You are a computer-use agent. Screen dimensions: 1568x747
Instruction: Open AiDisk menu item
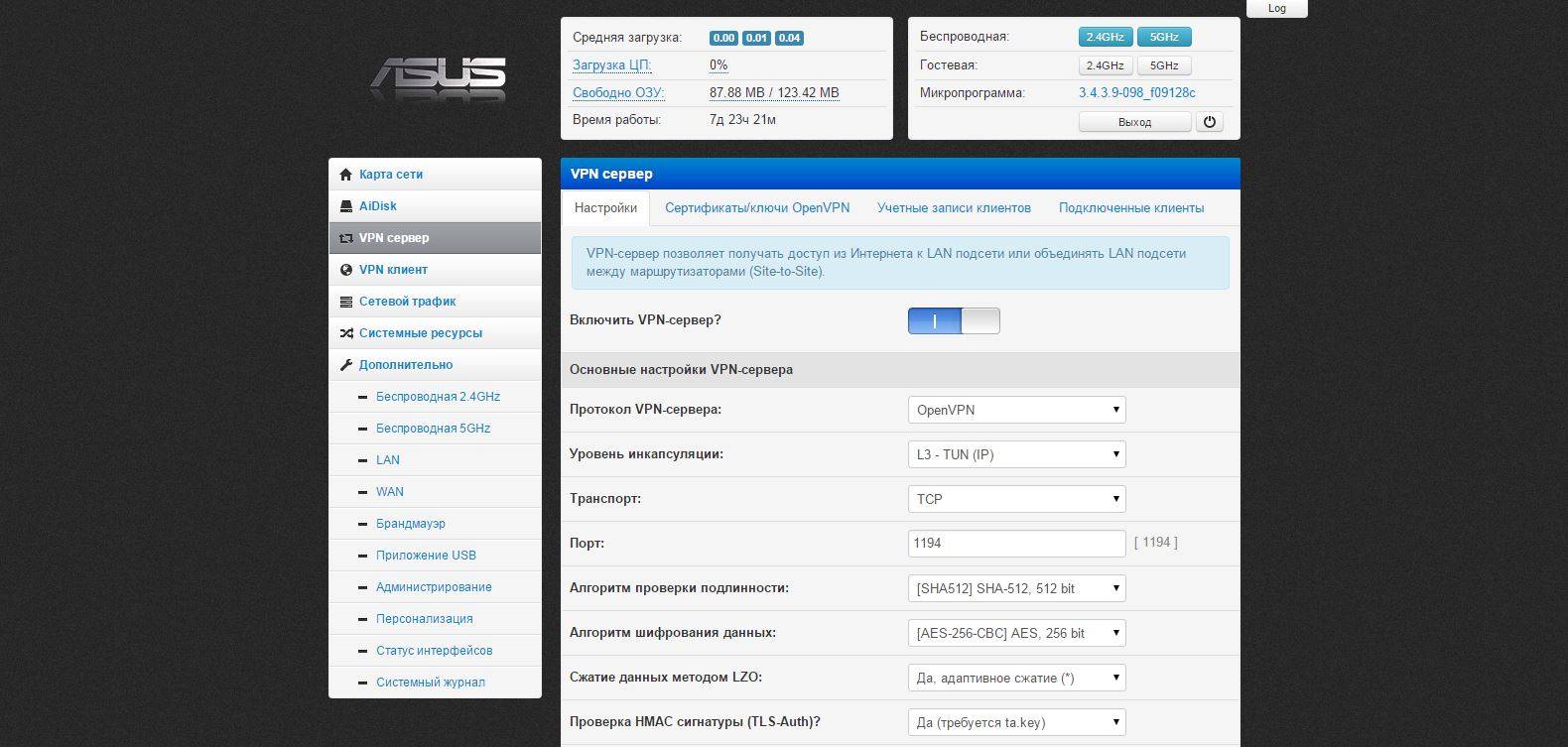click(435, 206)
